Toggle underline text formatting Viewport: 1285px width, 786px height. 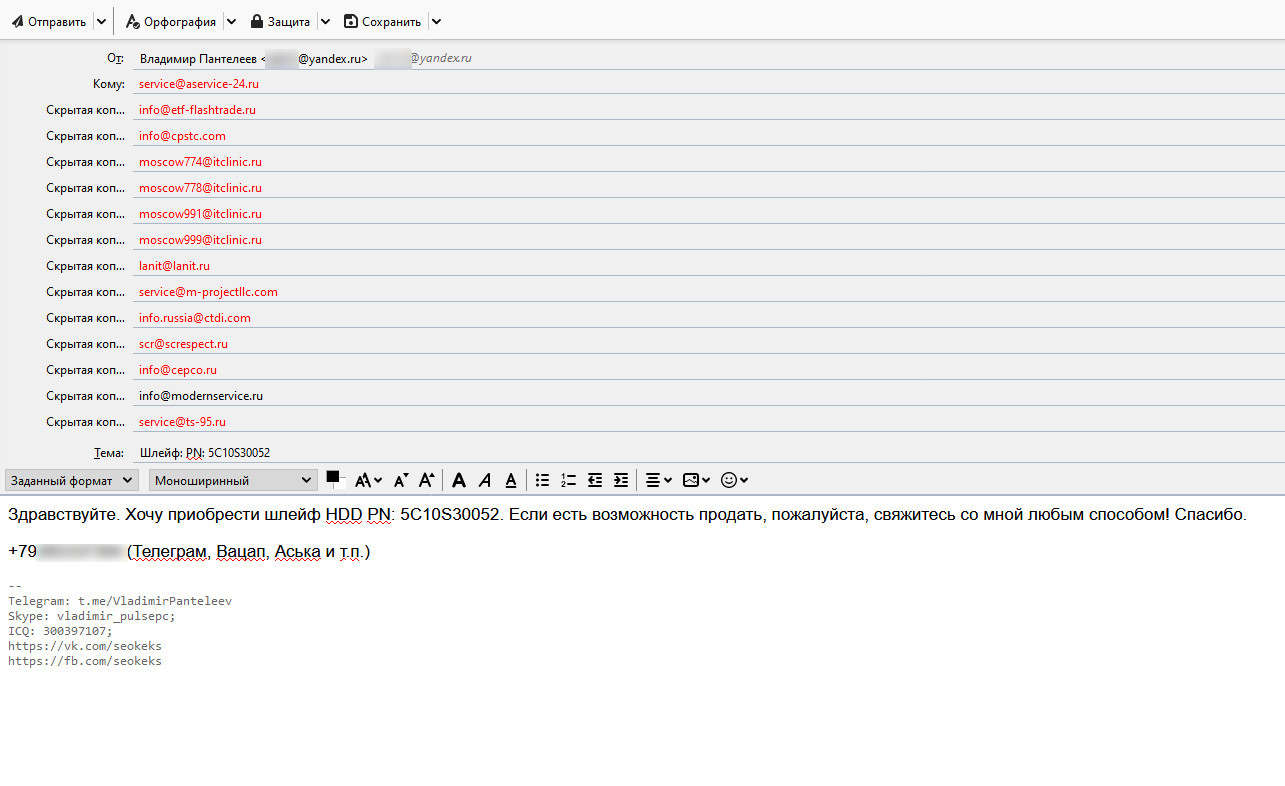coord(511,480)
